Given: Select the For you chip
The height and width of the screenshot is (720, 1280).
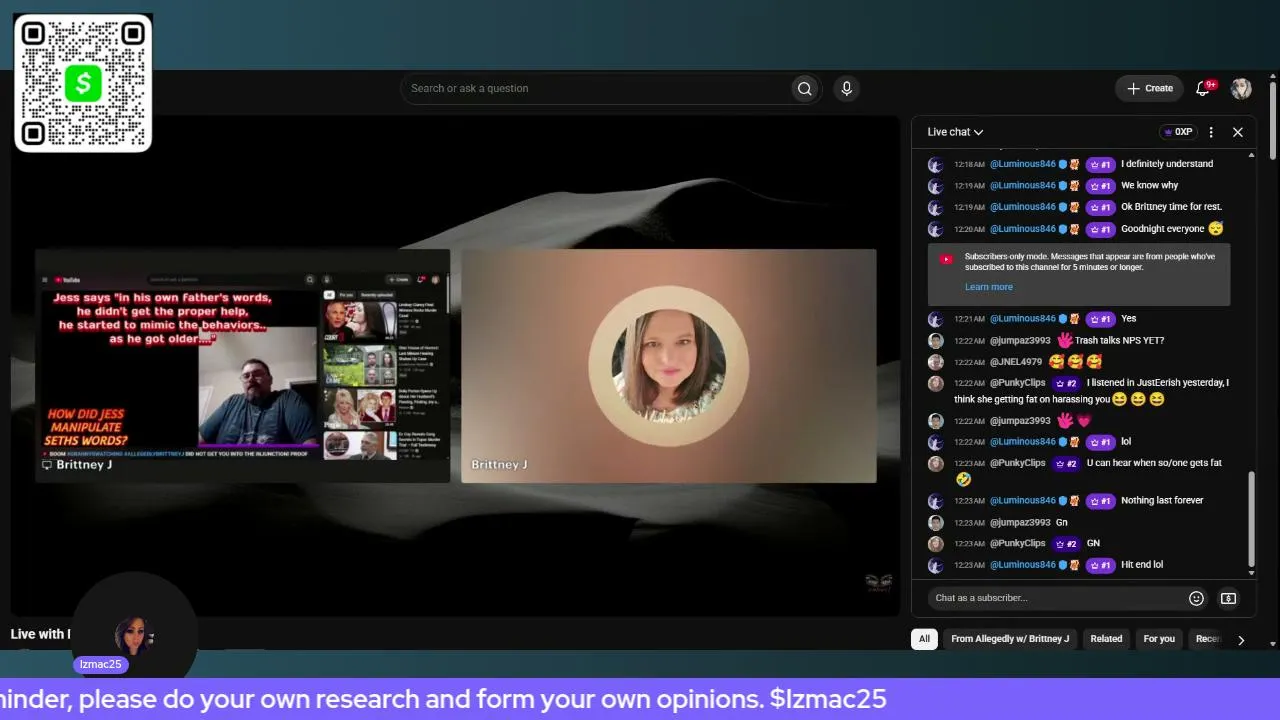Looking at the screenshot, I should [1159, 639].
